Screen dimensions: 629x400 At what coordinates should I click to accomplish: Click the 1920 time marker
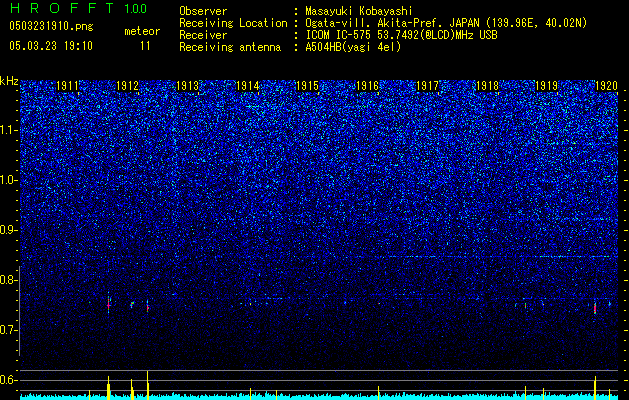pyautogui.click(x=606, y=85)
